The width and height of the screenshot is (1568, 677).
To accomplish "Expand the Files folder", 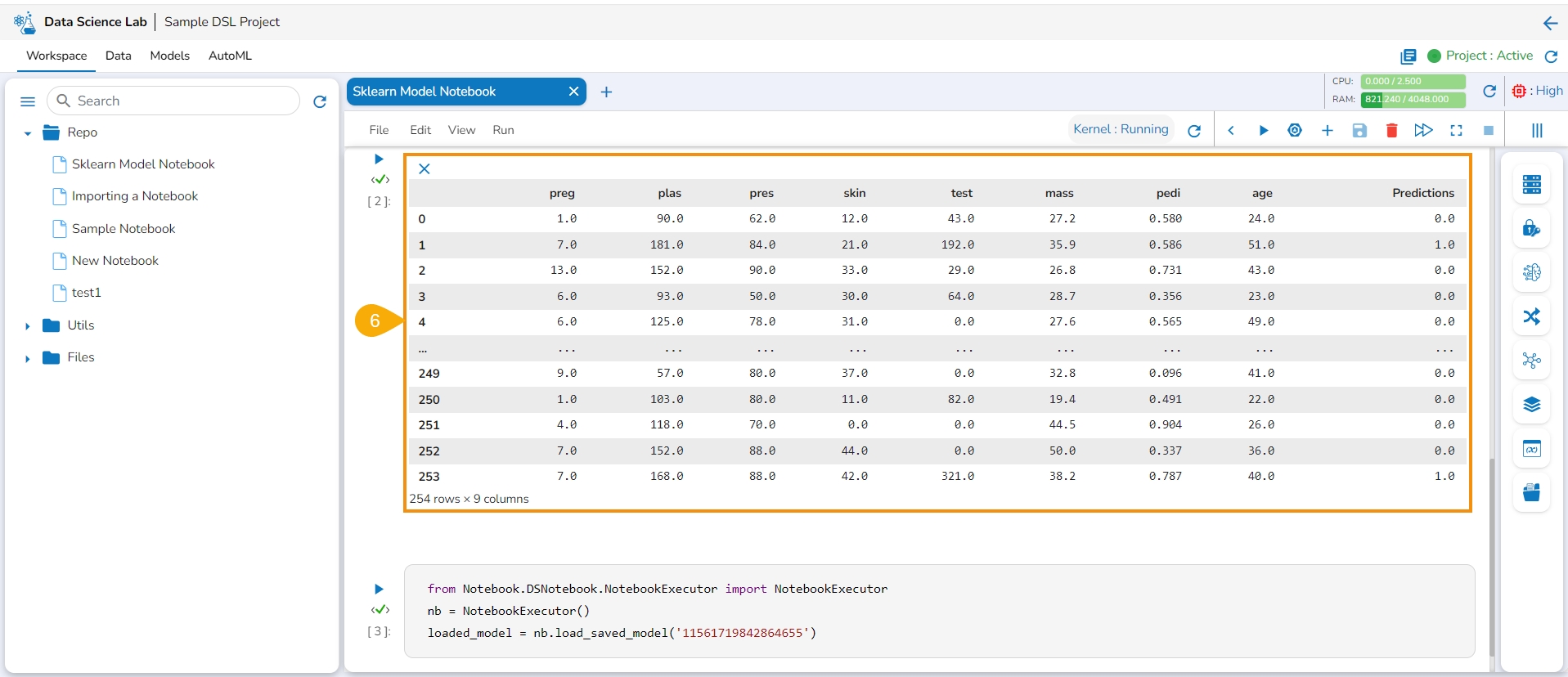I will [28, 358].
